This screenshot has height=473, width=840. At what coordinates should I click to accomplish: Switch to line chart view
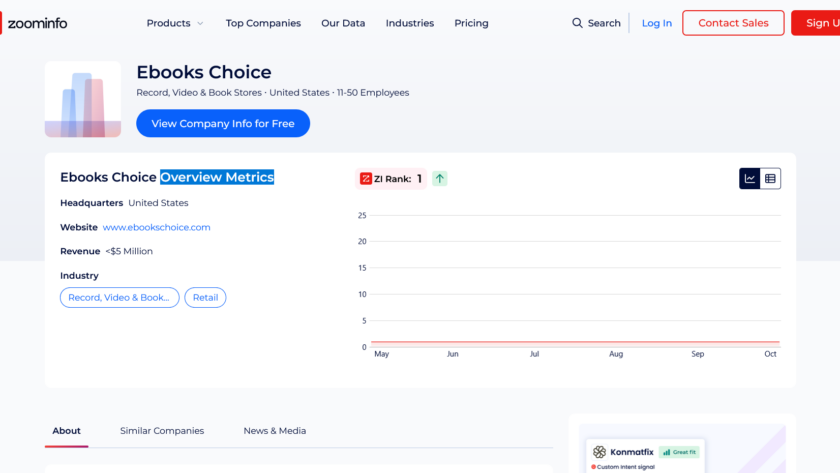[x=749, y=178]
